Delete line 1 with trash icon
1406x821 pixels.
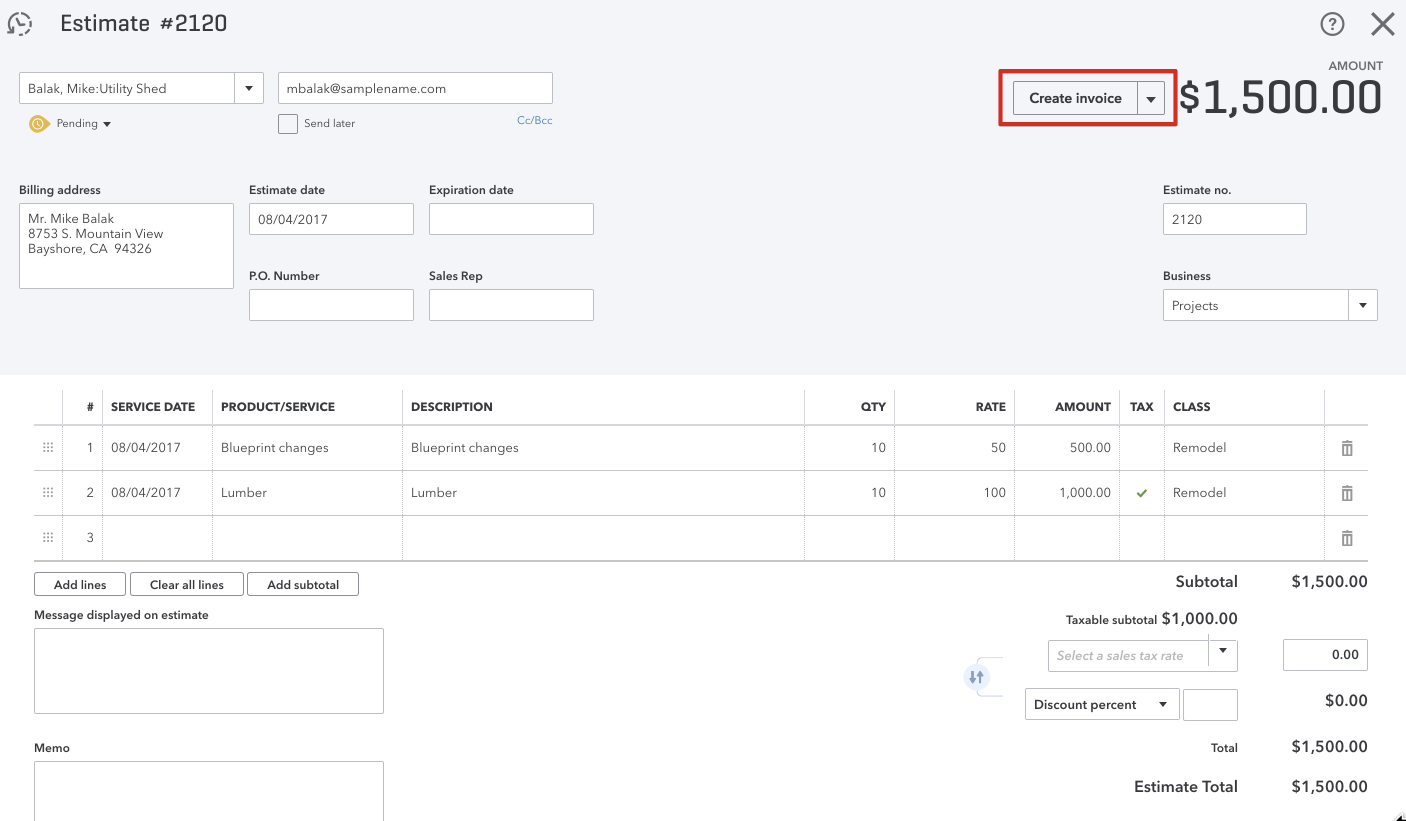[1346, 448]
